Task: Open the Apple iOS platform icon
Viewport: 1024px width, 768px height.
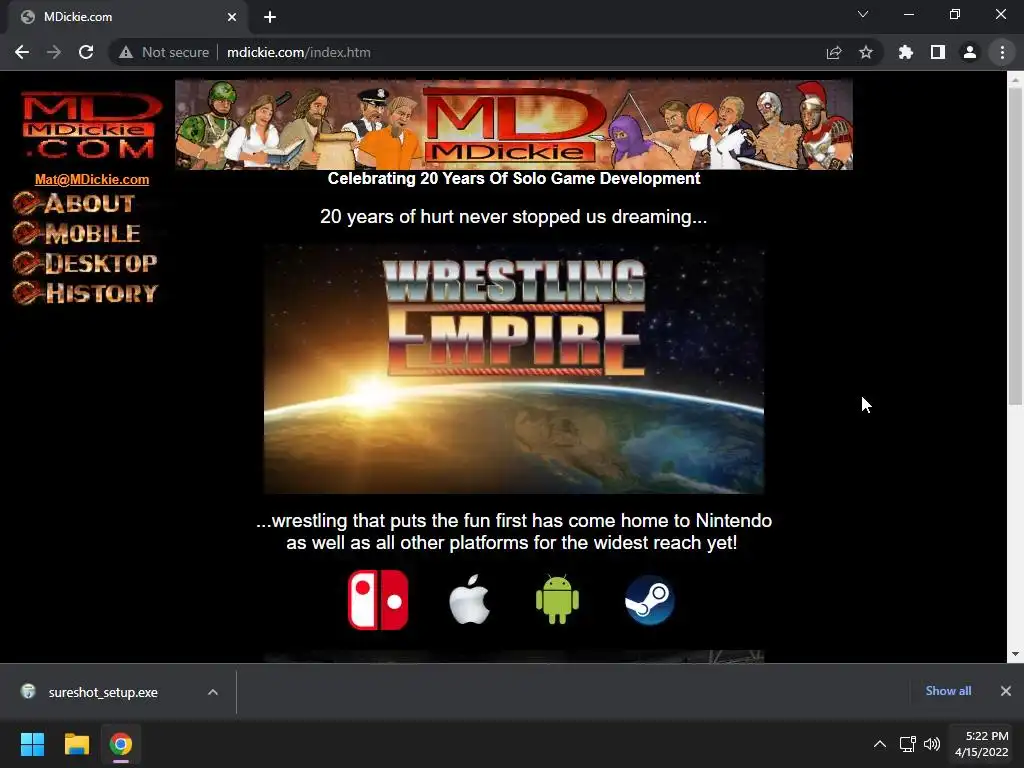Action: coord(470,600)
